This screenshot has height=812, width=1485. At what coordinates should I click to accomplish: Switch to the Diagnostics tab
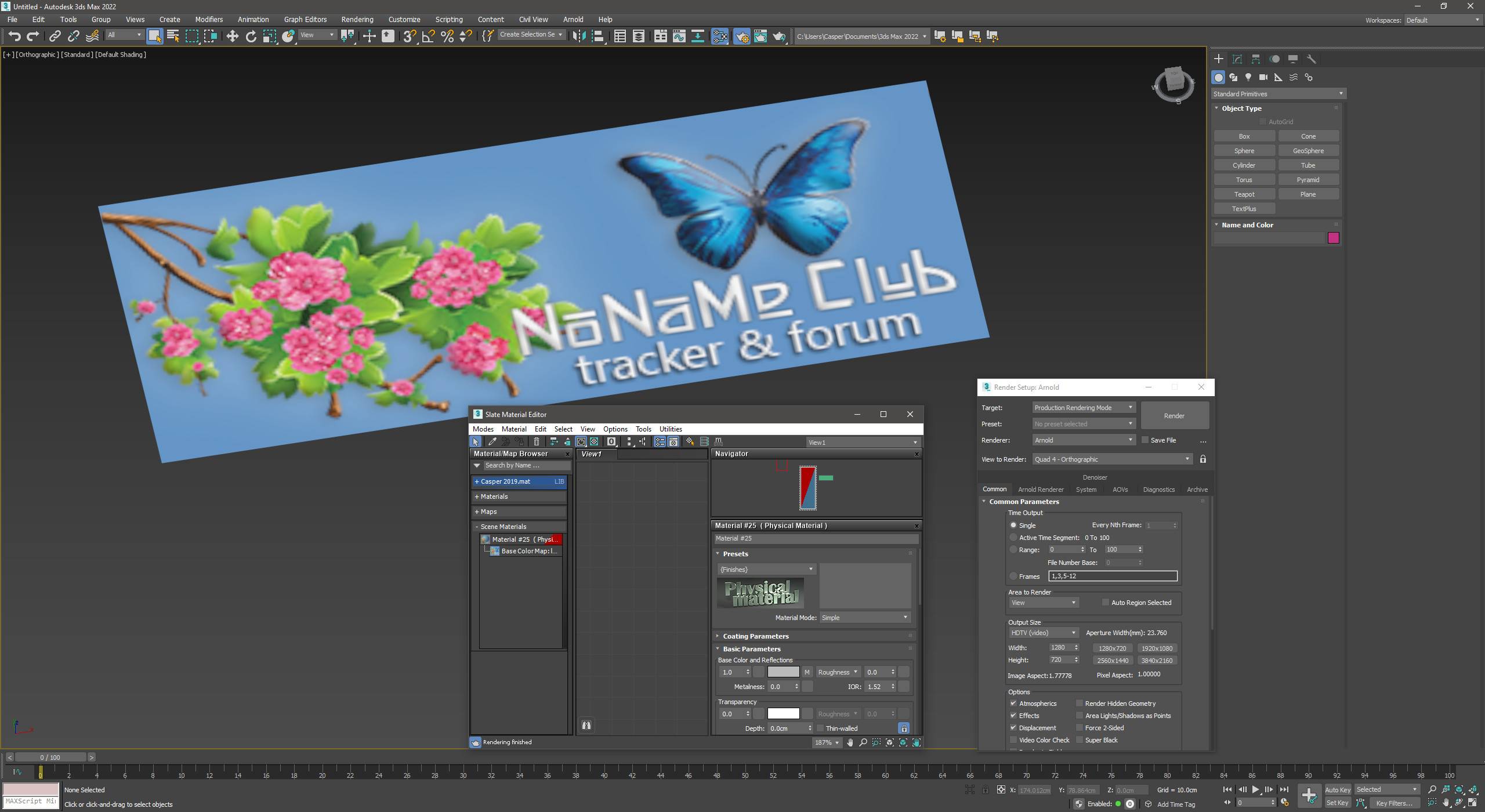(x=1158, y=490)
